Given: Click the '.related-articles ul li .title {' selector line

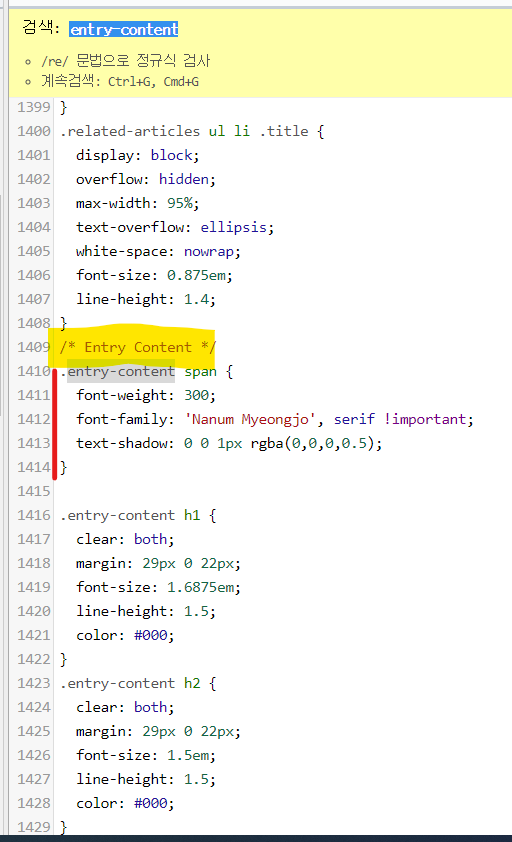Looking at the screenshot, I should pos(192,131).
